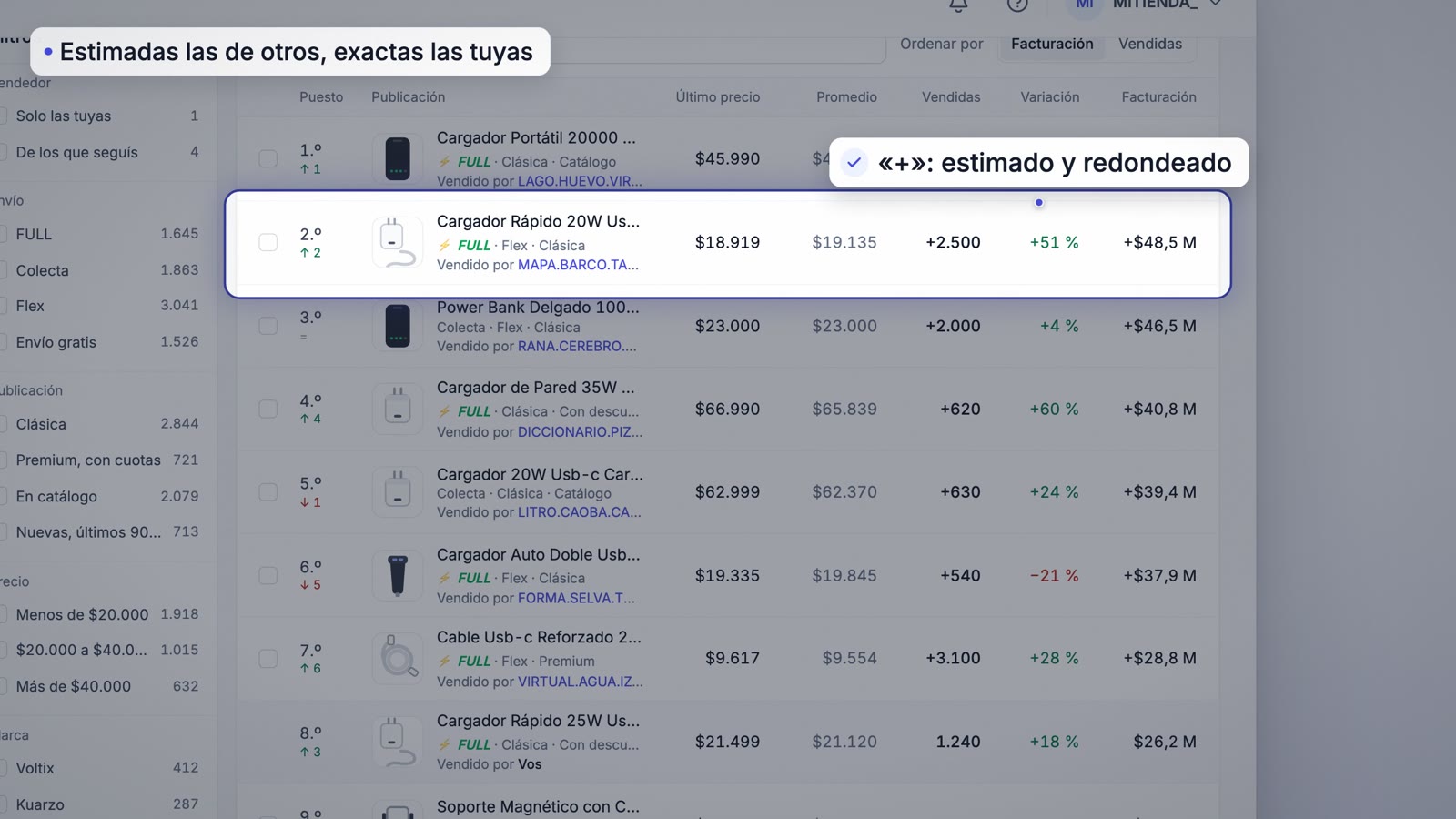Image resolution: width=1456 pixels, height=819 pixels.
Task: Click the Cargador Auto Doble Usb product image
Action: point(398,575)
